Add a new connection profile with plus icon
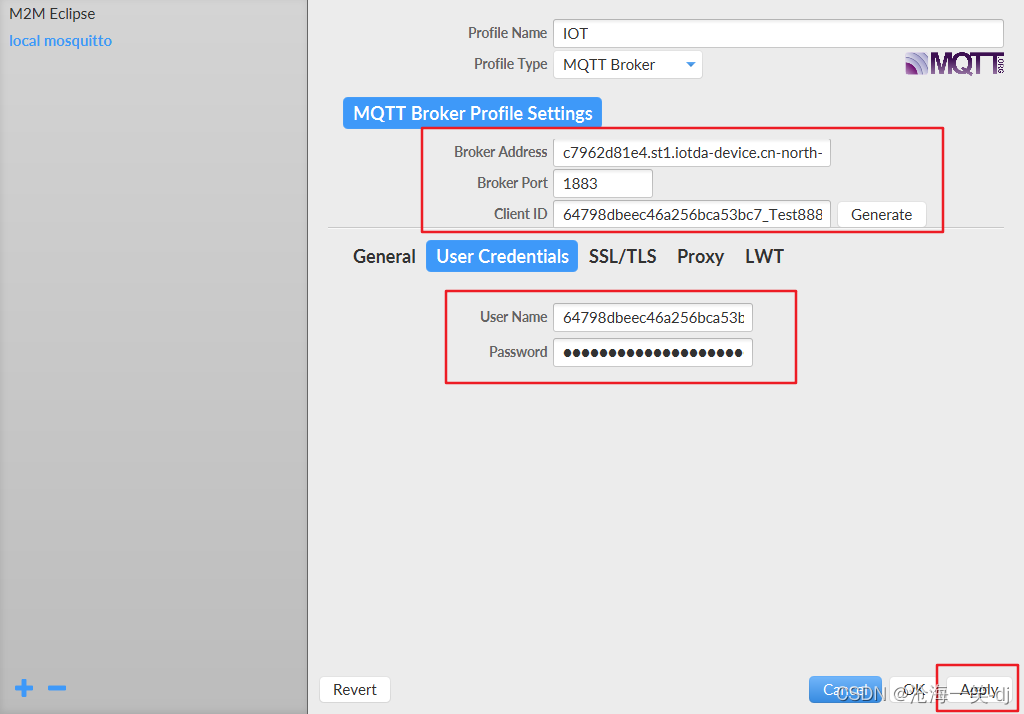The image size is (1024, 714). click(24, 688)
